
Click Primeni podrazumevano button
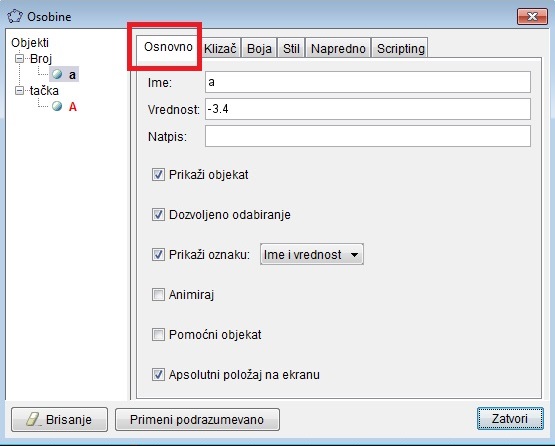[x=197, y=419]
